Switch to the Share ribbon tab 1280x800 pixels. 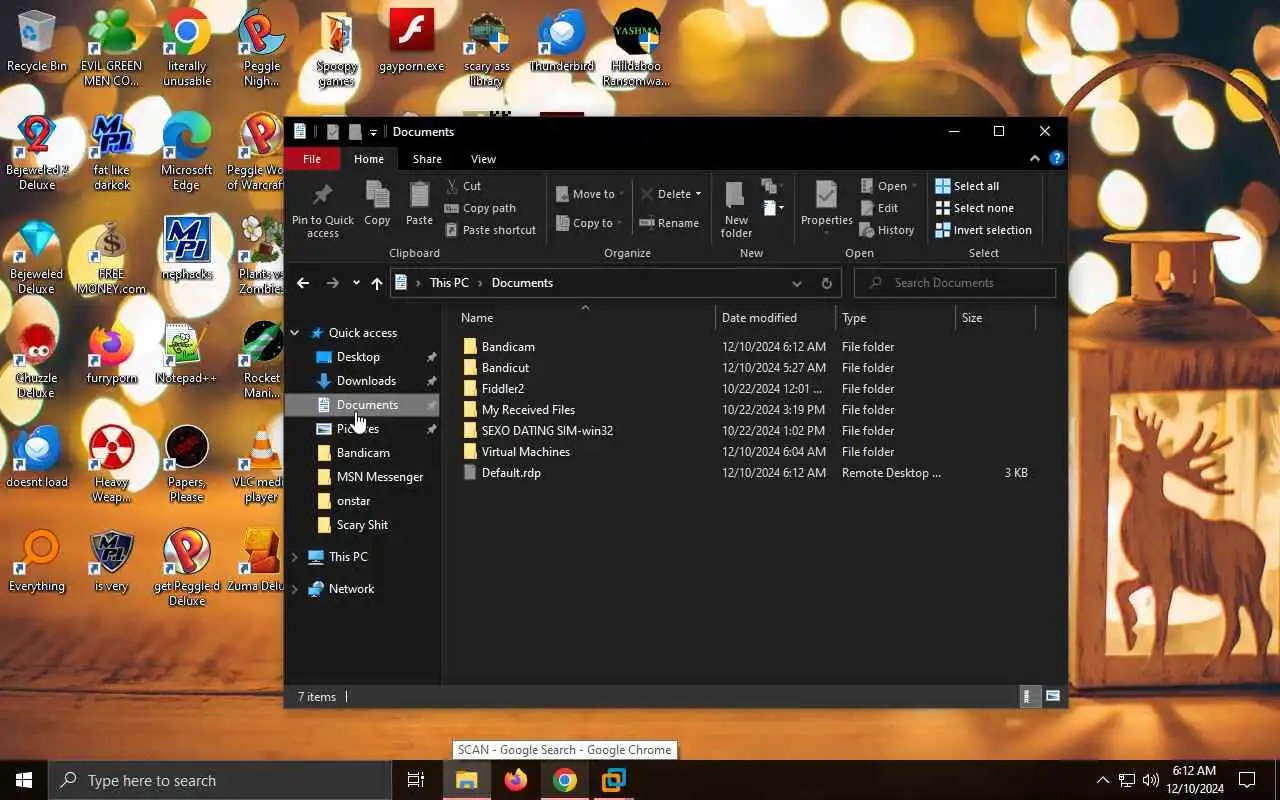tap(427, 159)
